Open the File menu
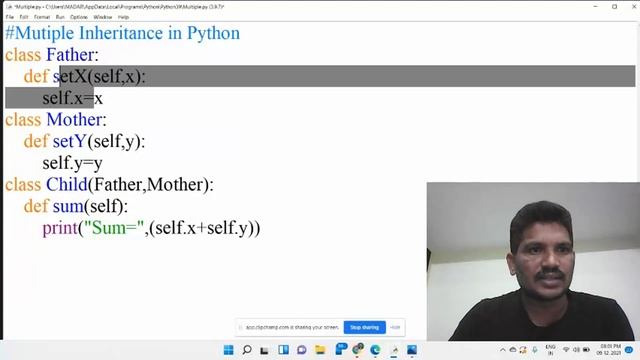 click(x=10, y=17)
